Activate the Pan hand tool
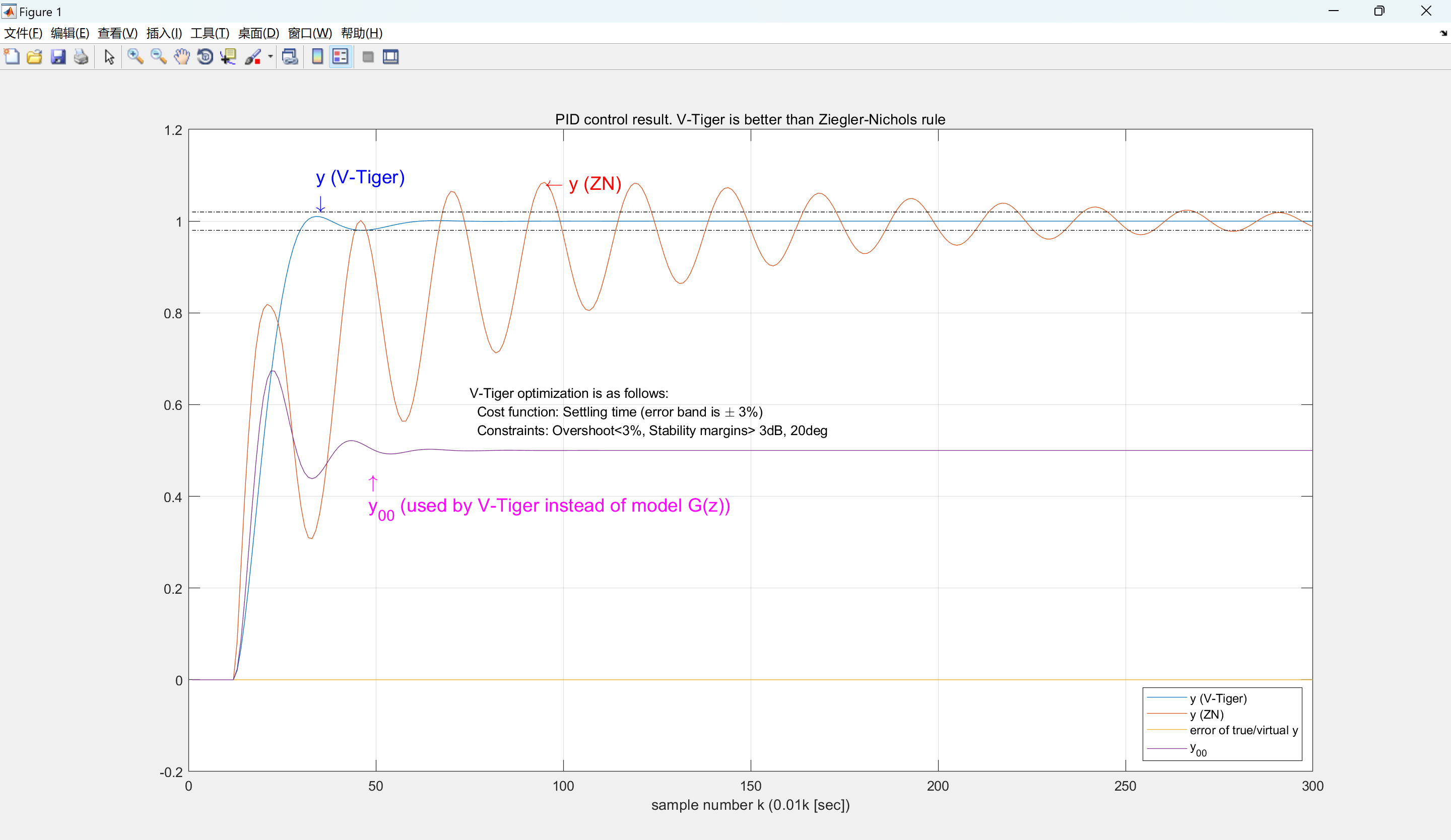This screenshot has height=840, width=1451. tap(182, 56)
